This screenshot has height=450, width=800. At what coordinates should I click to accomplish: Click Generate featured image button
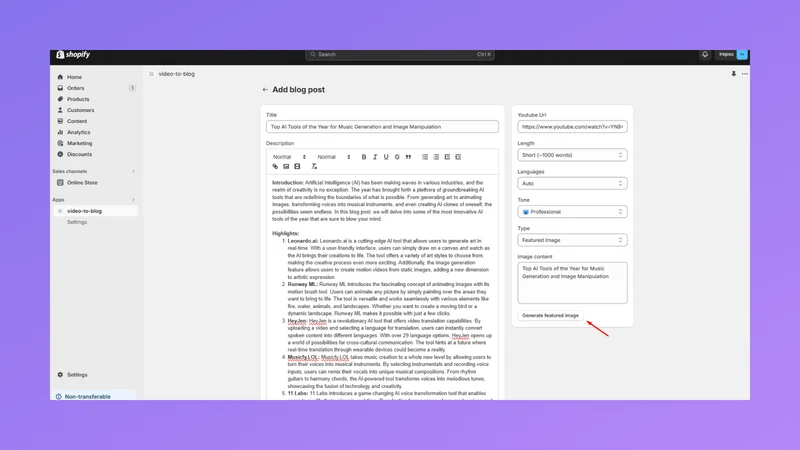(550, 315)
